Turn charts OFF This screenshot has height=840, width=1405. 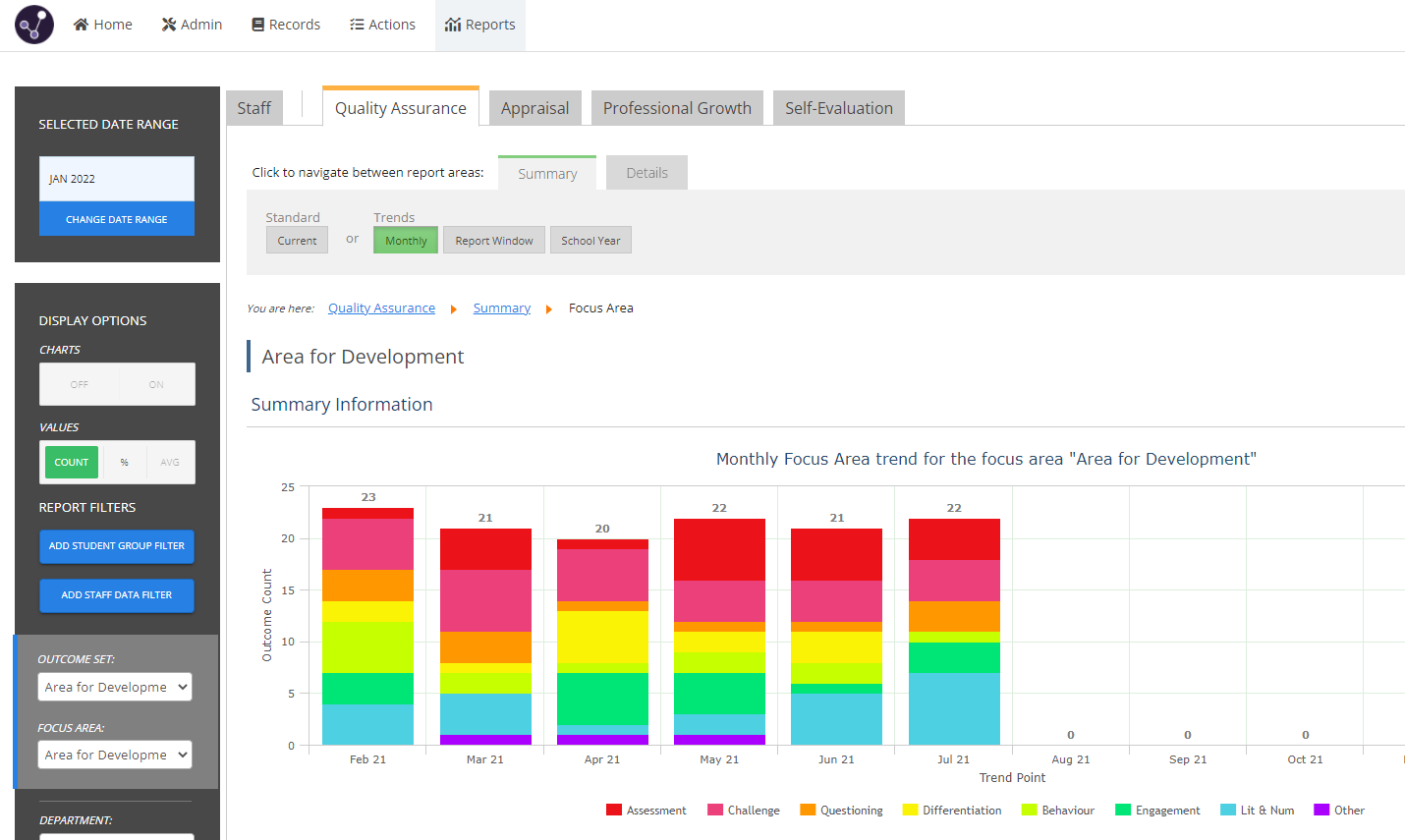click(80, 384)
